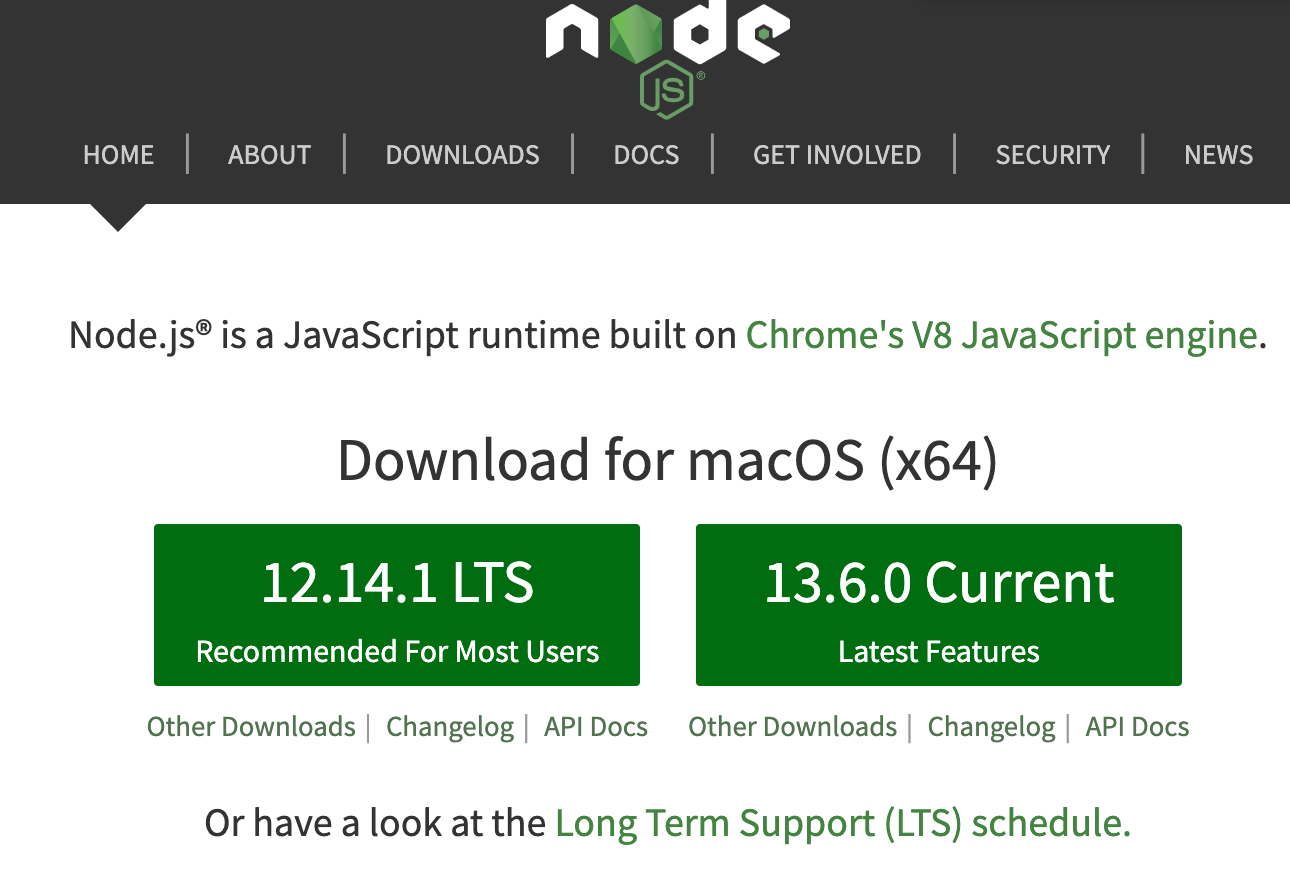Go to the DOCS page
This screenshot has width=1290, height=872.
tap(646, 155)
